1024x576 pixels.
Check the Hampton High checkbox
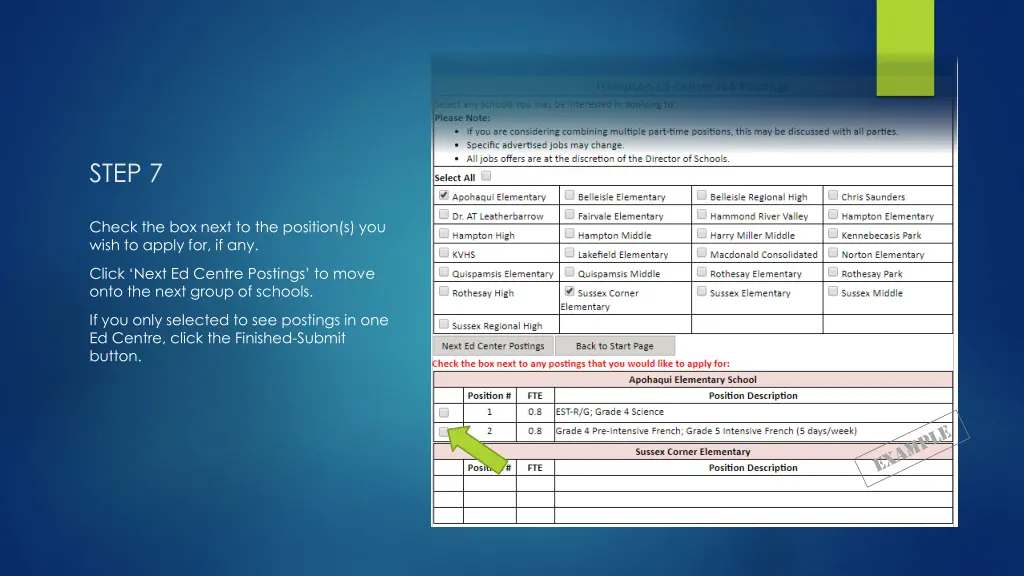coord(443,235)
